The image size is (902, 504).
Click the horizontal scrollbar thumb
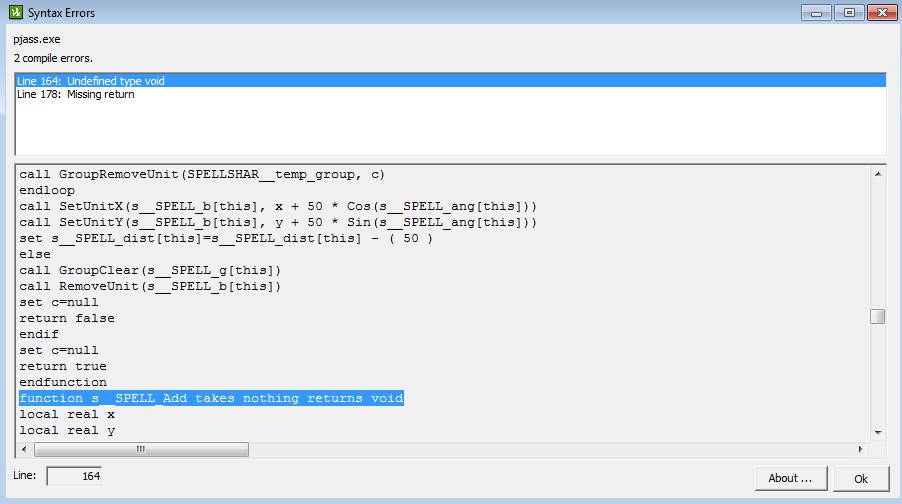[x=142, y=449]
